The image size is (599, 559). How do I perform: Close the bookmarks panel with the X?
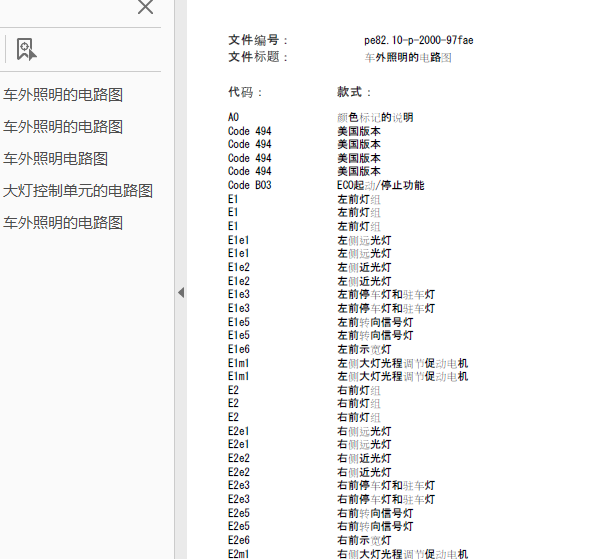tap(145, 6)
